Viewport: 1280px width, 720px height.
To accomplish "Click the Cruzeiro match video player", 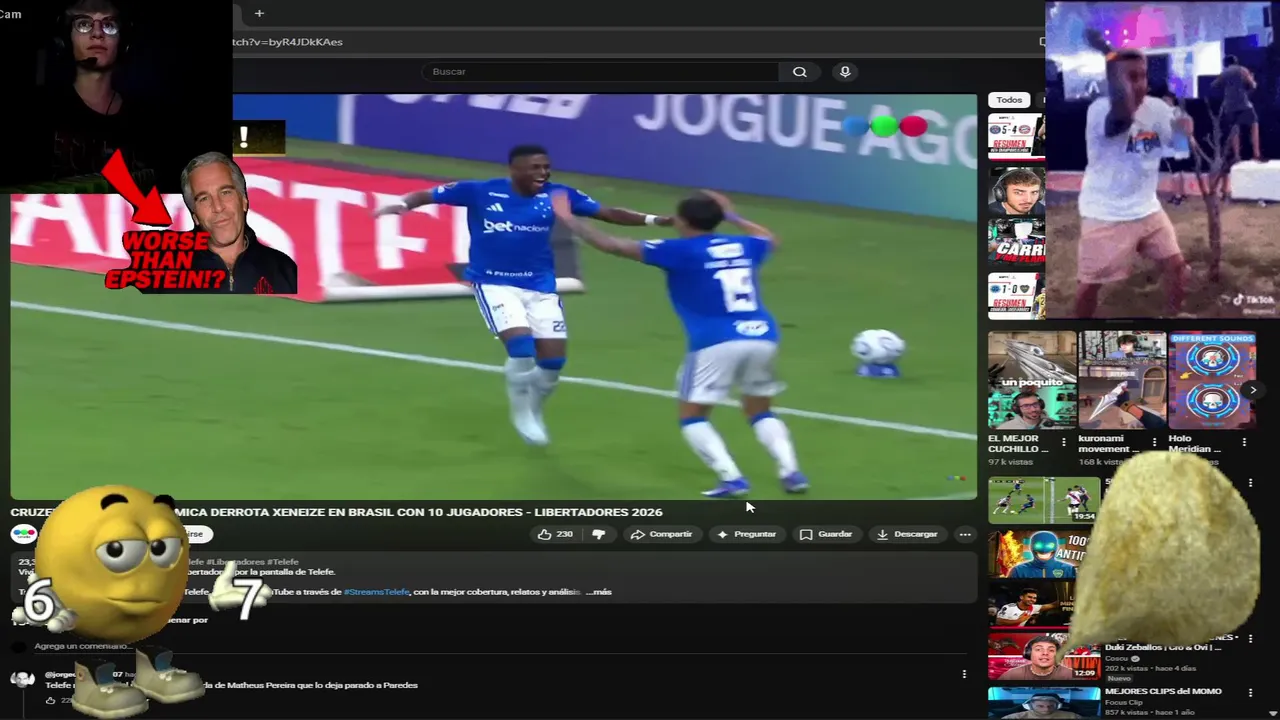I will (x=494, y=296).
